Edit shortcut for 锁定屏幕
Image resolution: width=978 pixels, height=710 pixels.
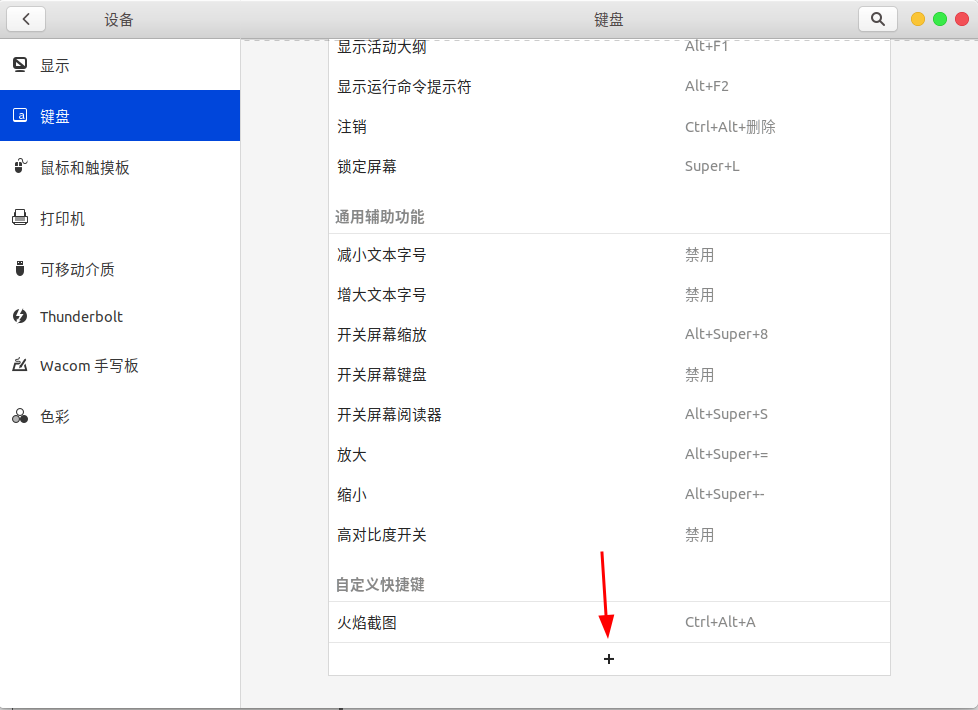click(x=609, y=167)
